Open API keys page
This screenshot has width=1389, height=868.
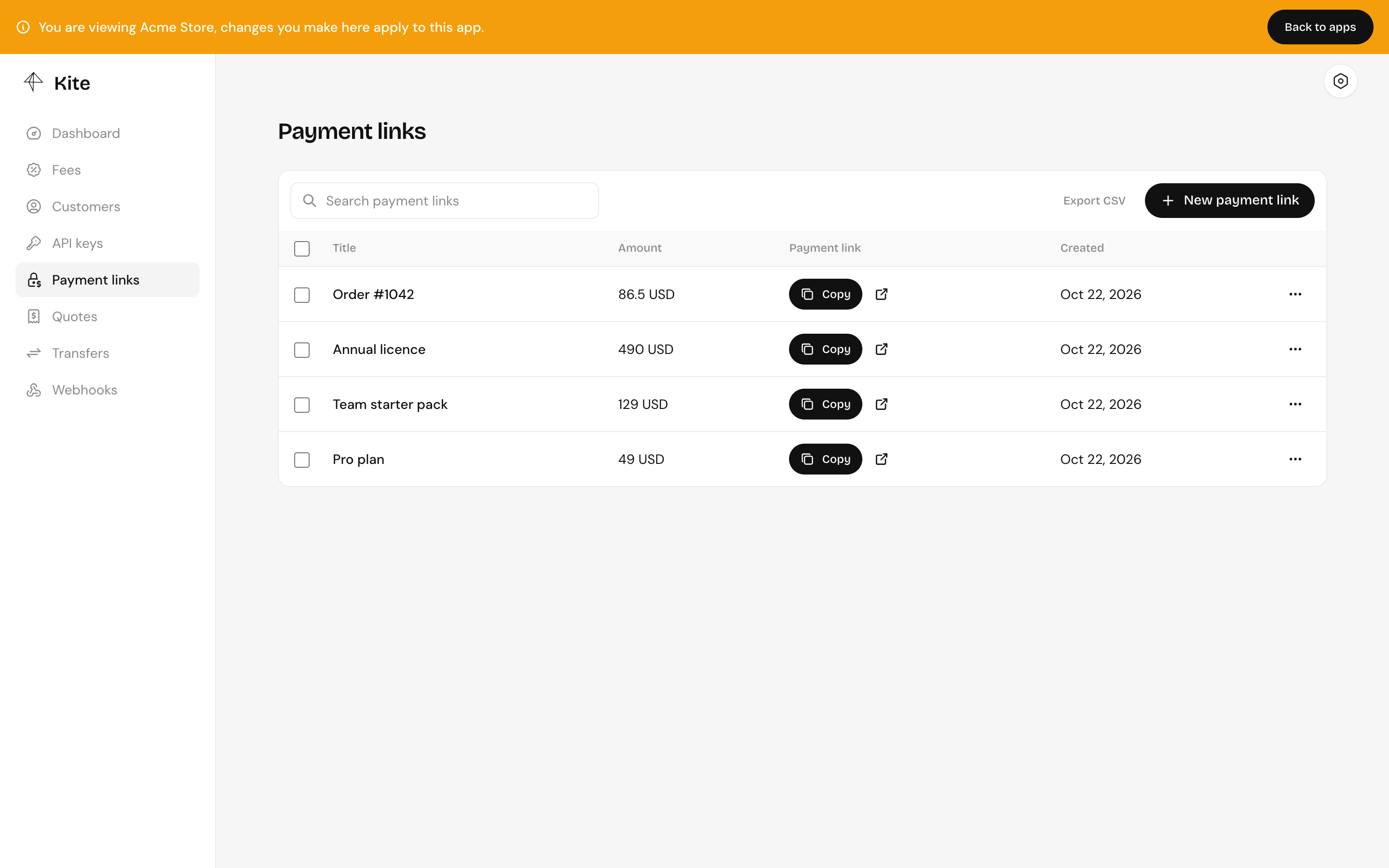click(x=108, y=244)
